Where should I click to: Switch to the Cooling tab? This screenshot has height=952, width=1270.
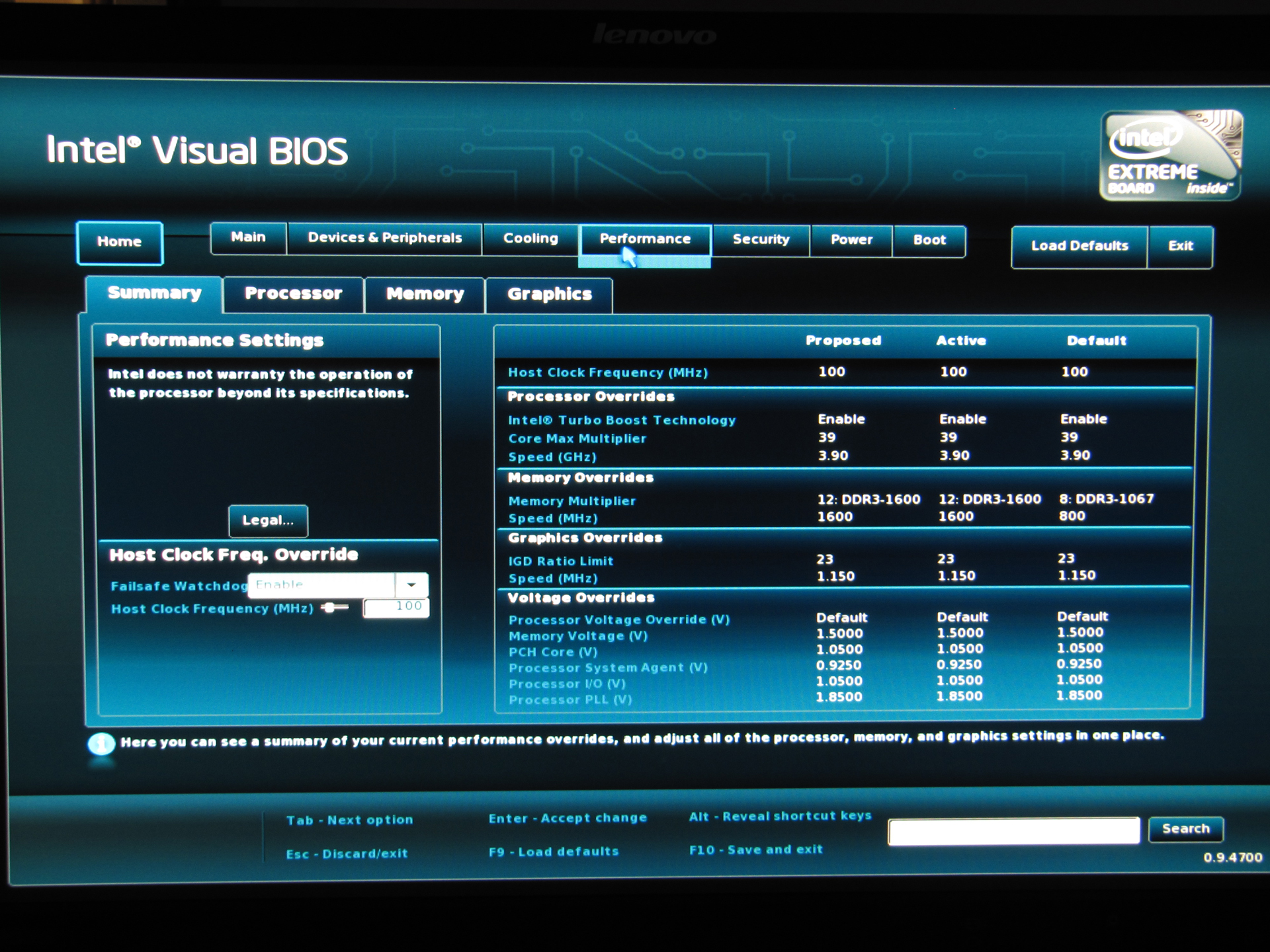pos(530,239)
